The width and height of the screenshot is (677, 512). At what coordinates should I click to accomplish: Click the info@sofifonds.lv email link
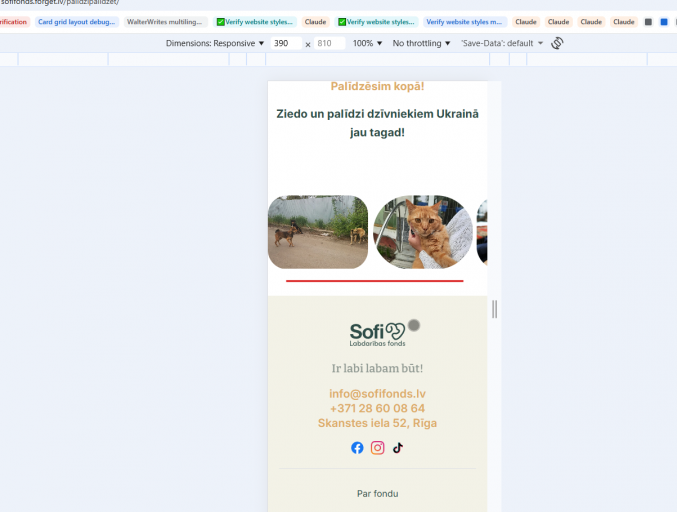[x=377, y=394]
